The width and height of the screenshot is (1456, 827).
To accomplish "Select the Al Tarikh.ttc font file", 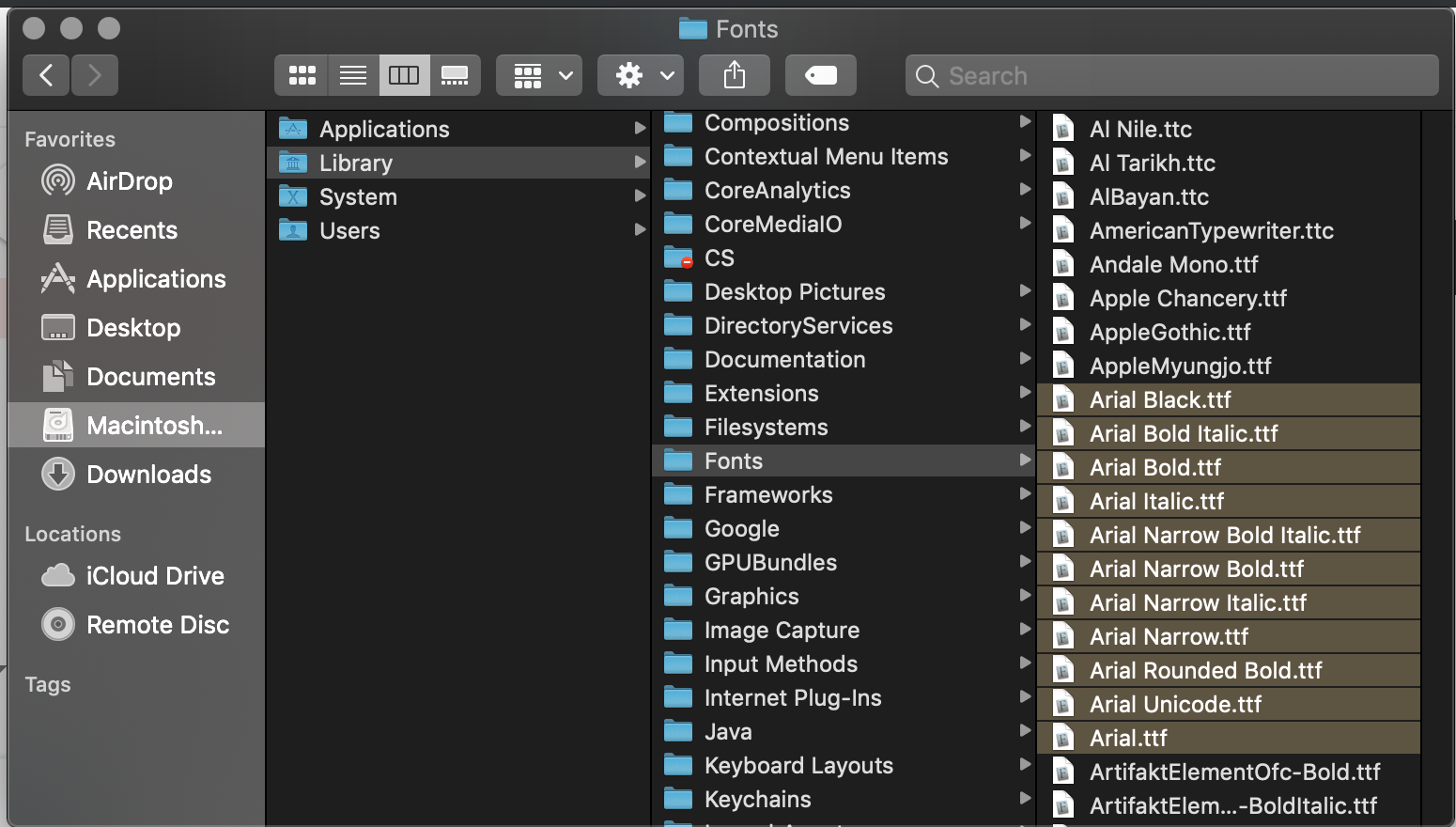I will pos(1229,163).
